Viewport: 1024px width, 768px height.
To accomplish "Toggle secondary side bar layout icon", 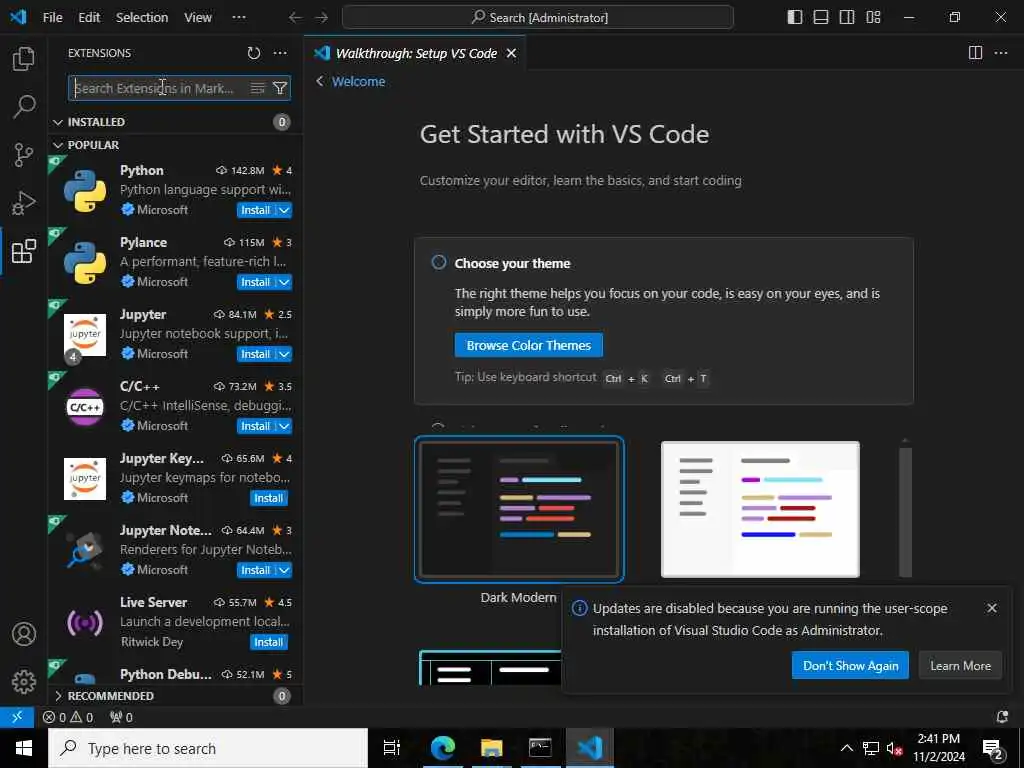I will [847, 18].
